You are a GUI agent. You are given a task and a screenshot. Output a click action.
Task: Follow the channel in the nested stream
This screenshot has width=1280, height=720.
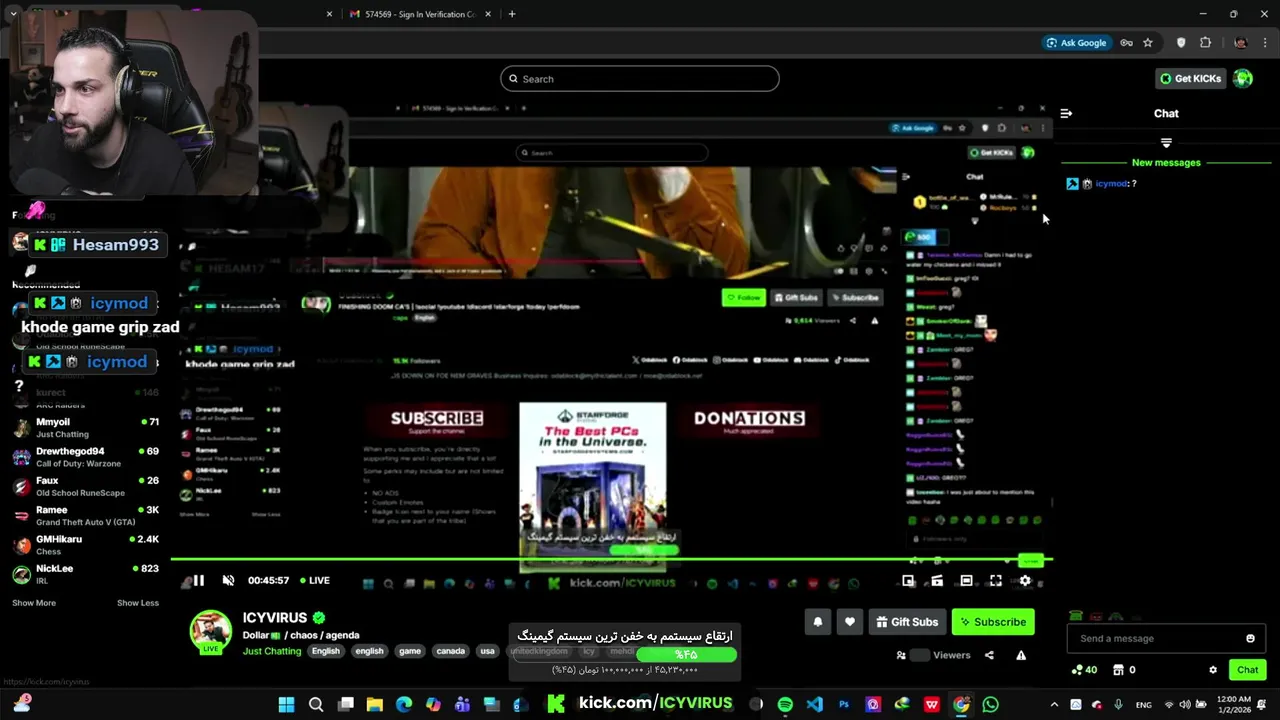[x=743, y=297]
